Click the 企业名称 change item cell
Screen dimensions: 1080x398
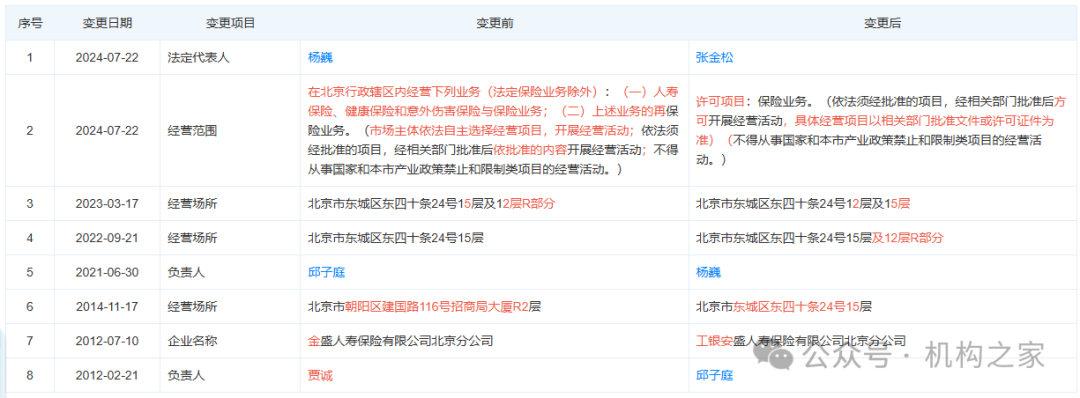[x=192, y=341]
